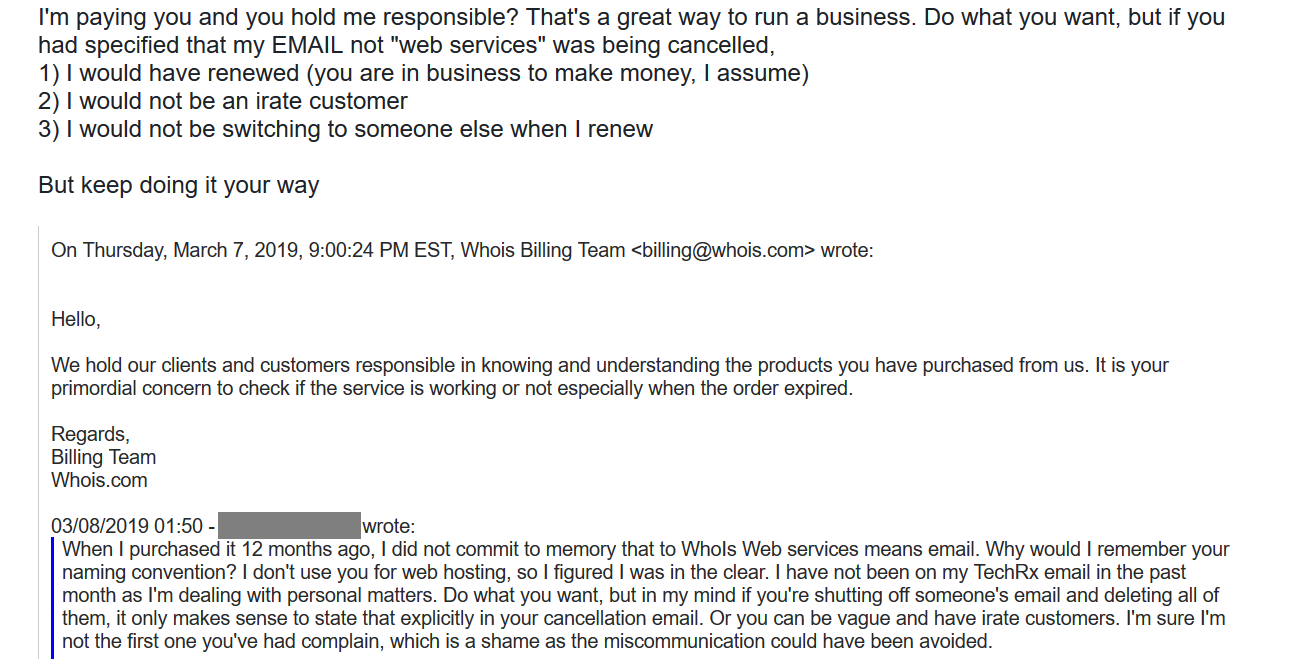Click "Billing Team" in the signature block
The image size is (1293, 659).
tap(103, 457)
